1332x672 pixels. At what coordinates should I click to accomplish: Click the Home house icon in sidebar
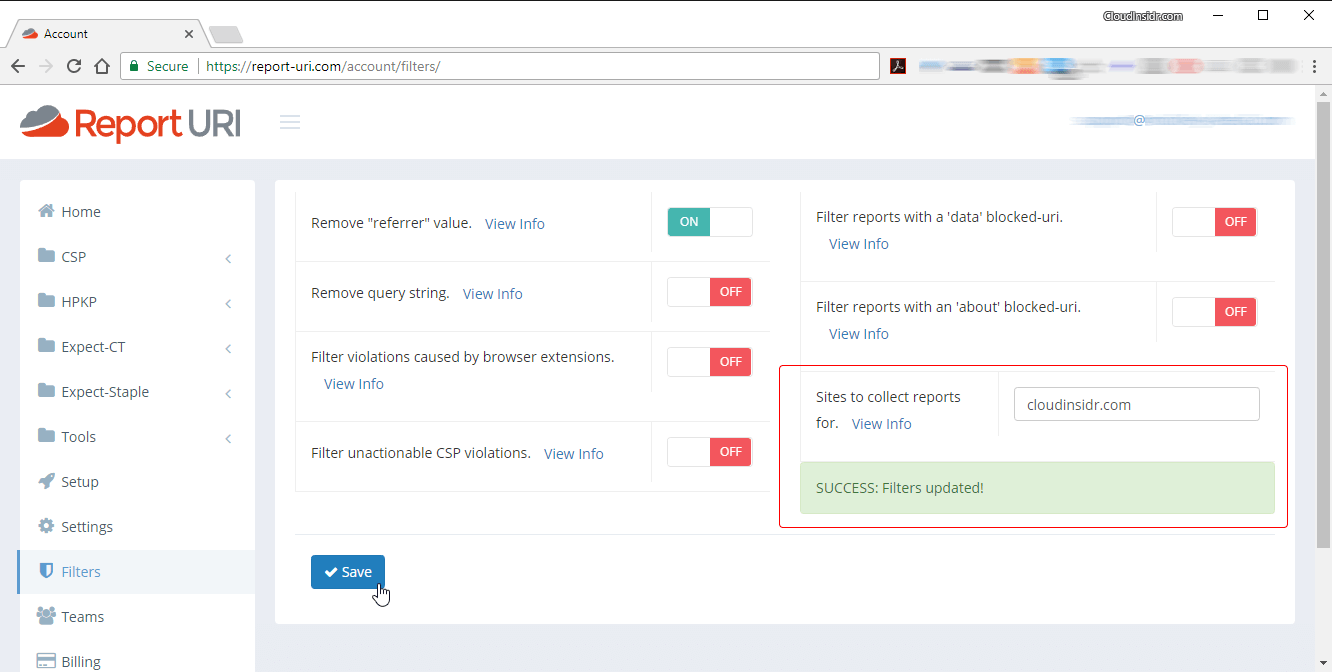(x=46, y=211)
